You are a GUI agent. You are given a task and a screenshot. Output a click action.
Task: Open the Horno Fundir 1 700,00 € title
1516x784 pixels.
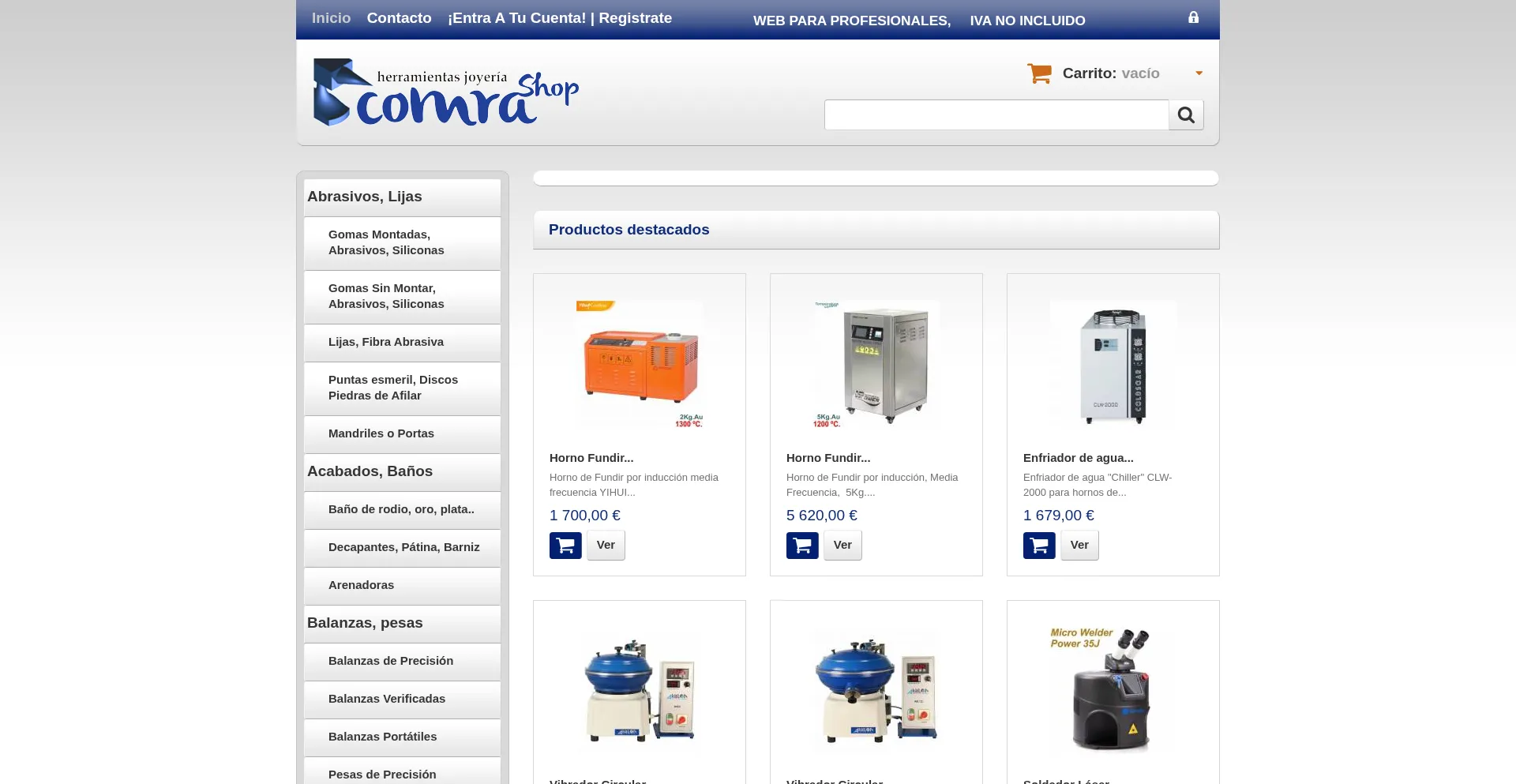(591, 458)
